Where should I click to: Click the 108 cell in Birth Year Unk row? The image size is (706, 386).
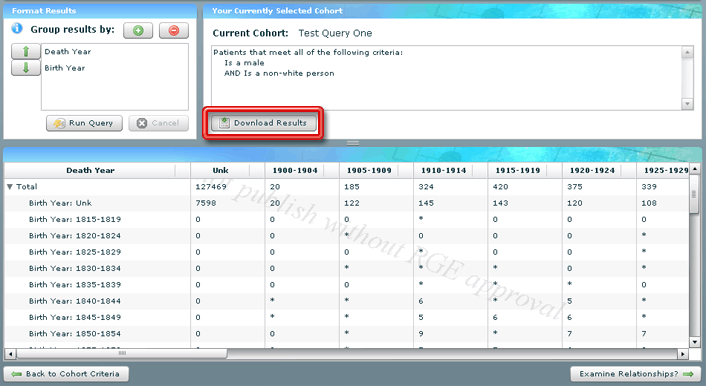tap(649, 203)
